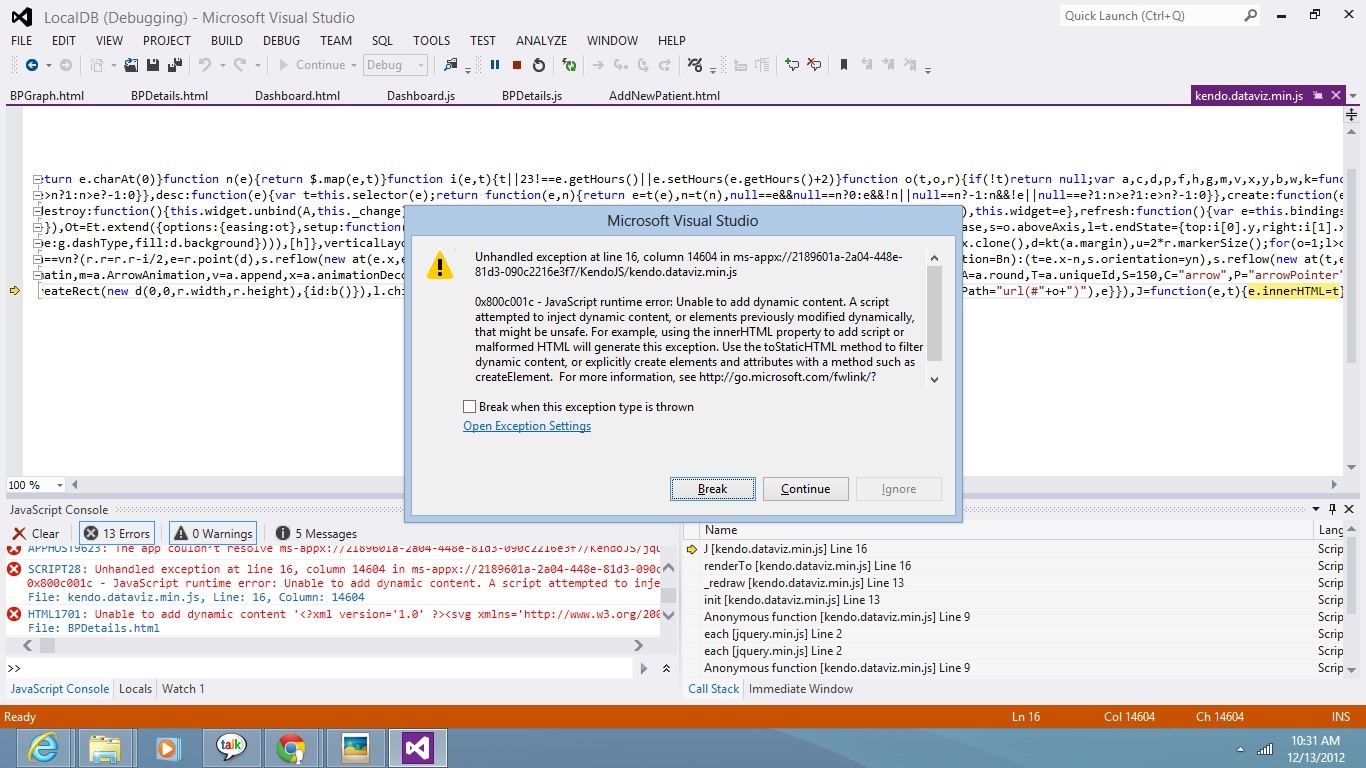
Task: Show hidden system tray icons
Action: click(x=1241, y=748)
